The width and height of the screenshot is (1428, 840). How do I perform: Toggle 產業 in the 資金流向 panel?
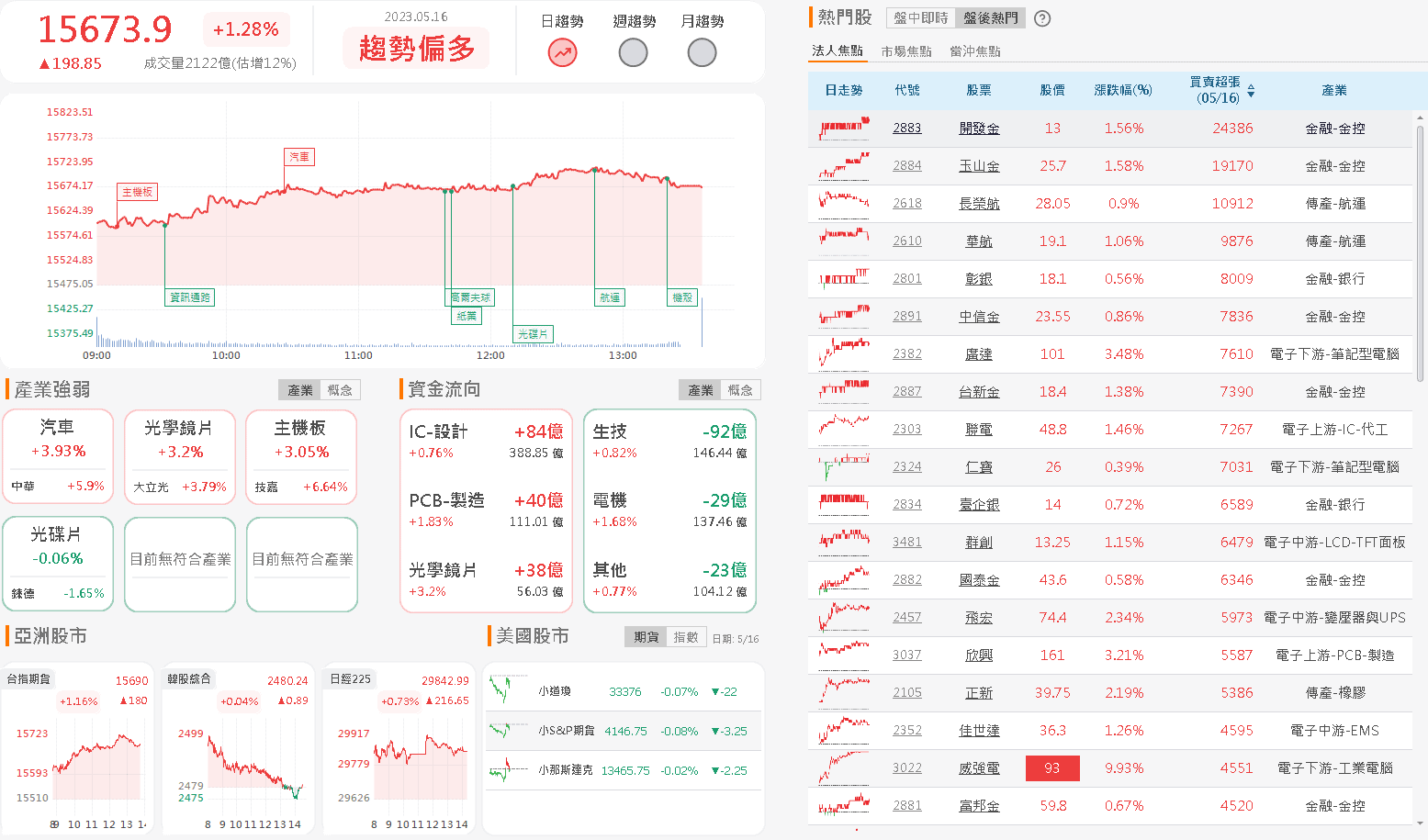[x=701, y=390]
